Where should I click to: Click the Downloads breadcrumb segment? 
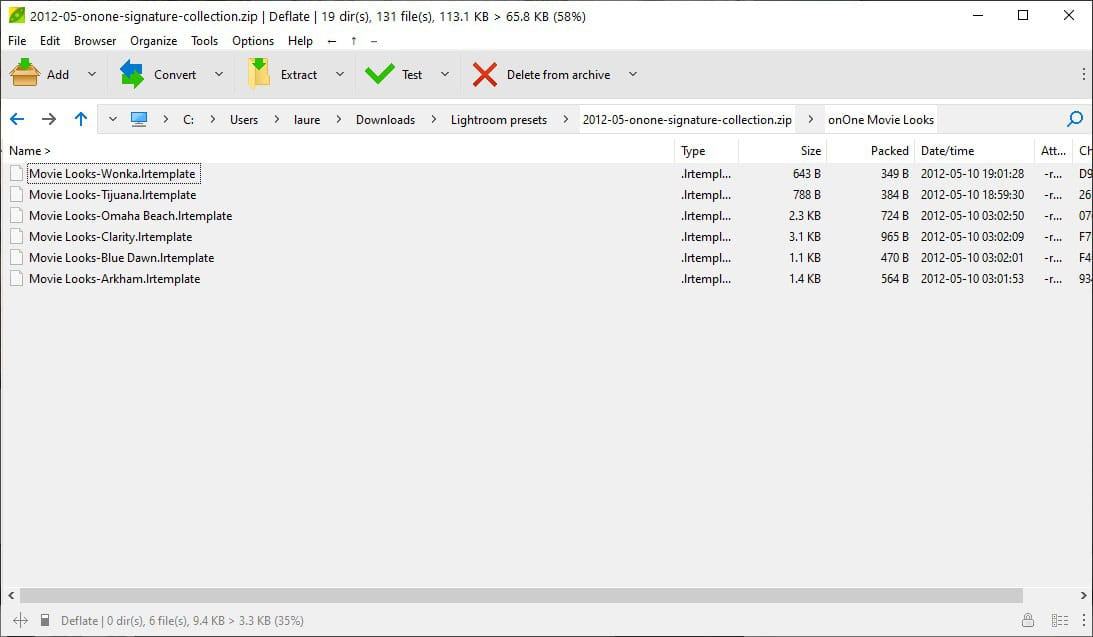click(385, 119)
